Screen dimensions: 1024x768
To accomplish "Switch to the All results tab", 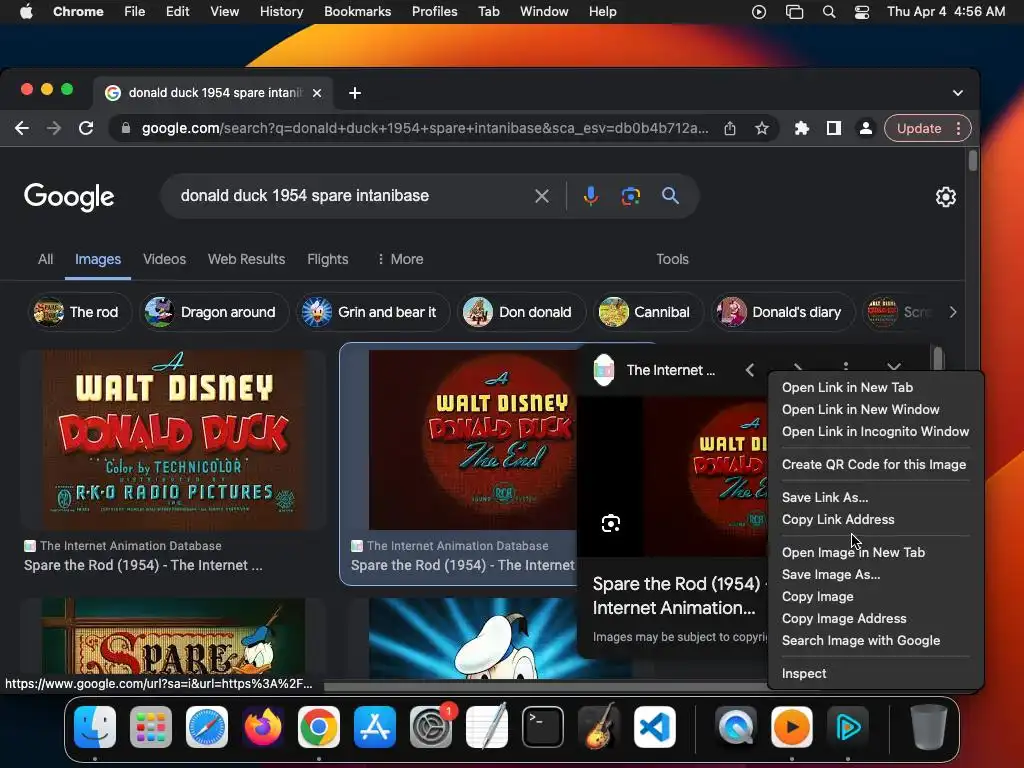I will 45,259.
